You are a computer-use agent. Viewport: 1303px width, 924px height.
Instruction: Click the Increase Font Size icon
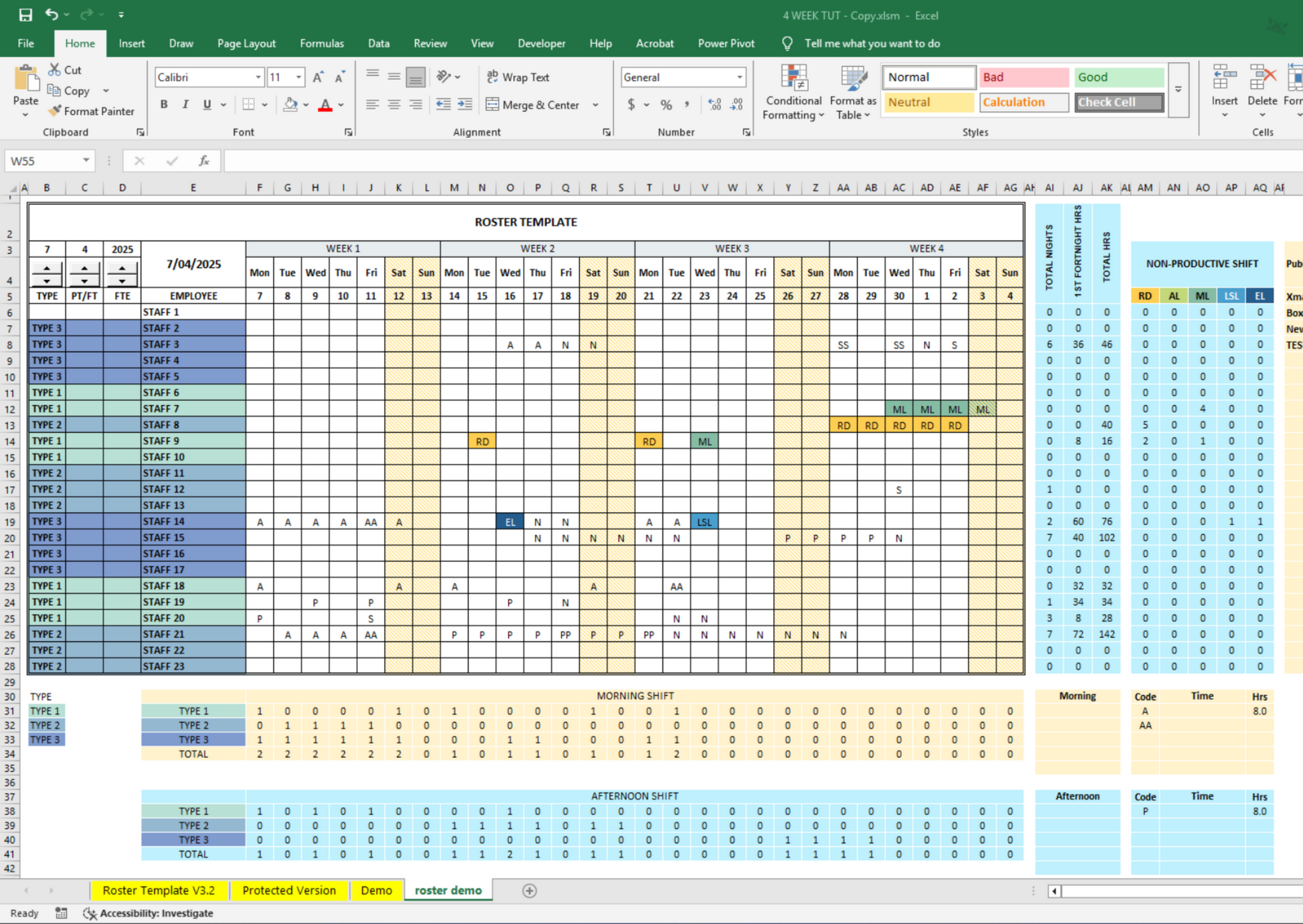[318, 77]
